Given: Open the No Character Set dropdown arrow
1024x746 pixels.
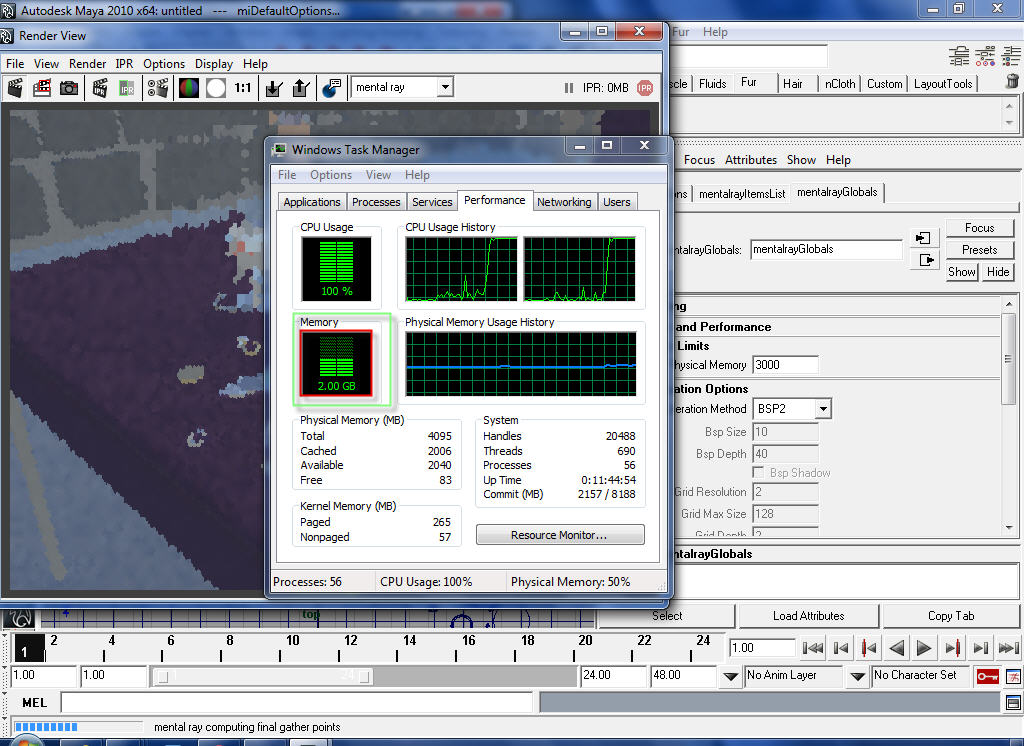Looking at the screenshot, I should [x=857, y=676].
